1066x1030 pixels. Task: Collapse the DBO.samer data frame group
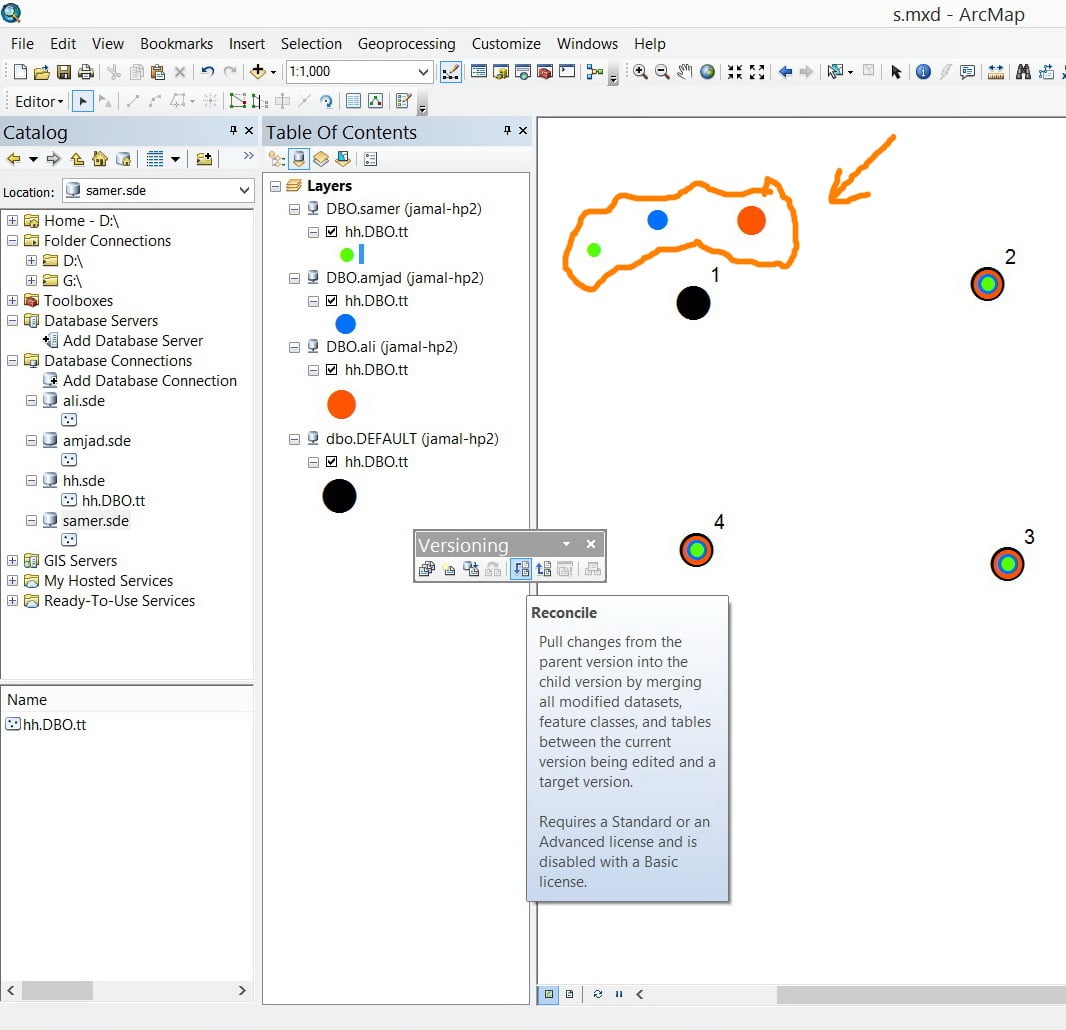pyautogui.click(x=294, y=209)
